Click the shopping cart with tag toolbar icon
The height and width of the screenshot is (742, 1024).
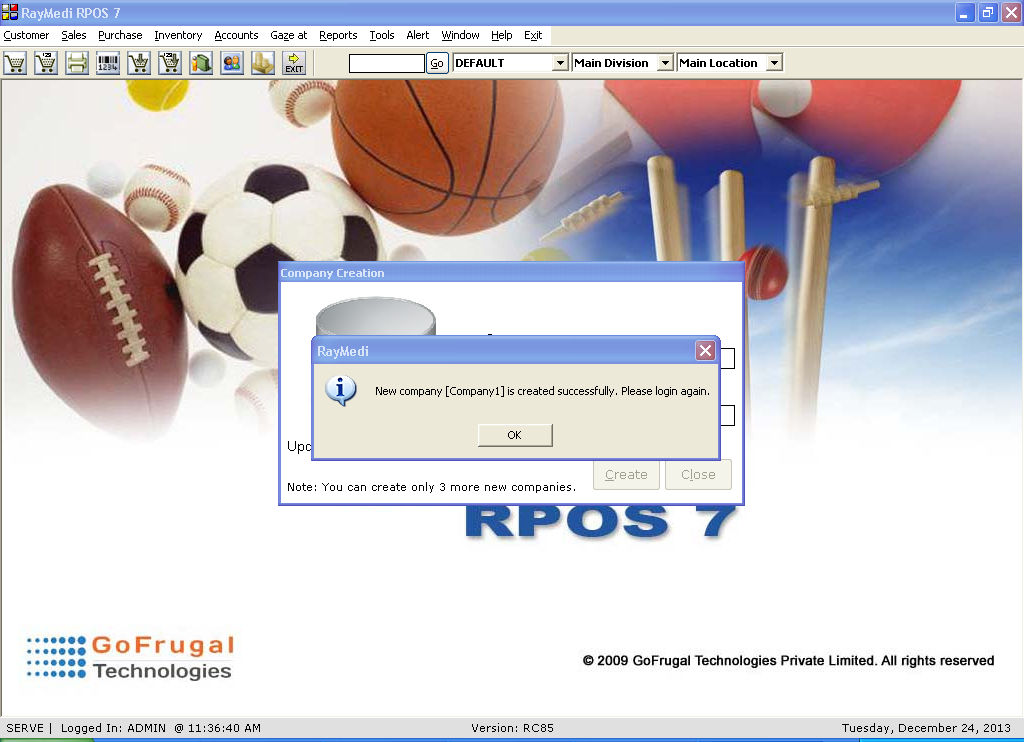click(46, 63)
